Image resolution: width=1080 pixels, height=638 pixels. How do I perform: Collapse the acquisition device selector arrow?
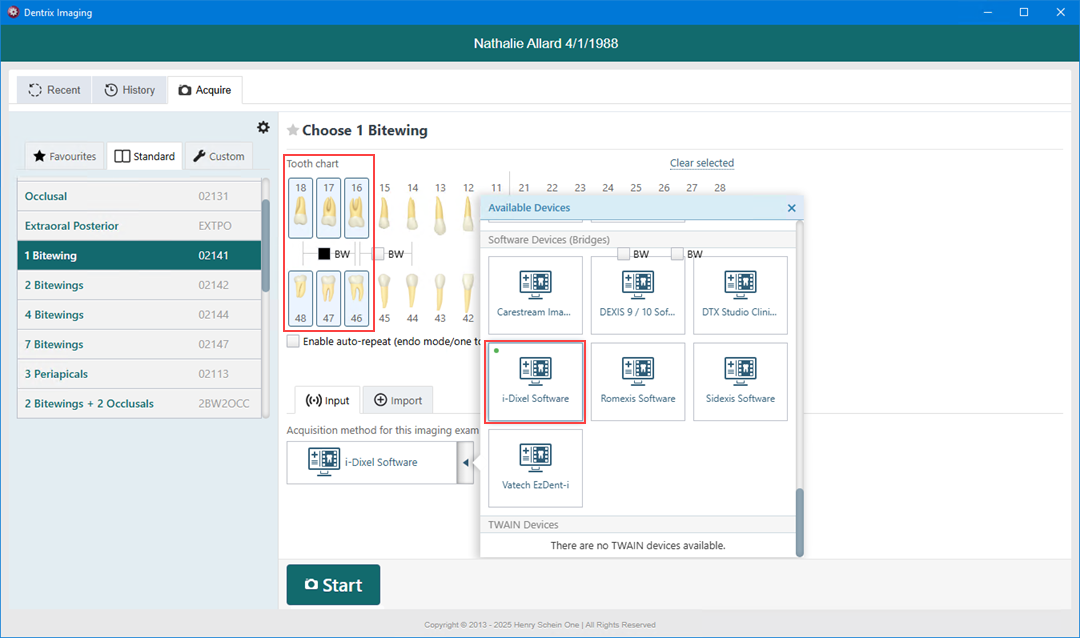pyautogui.click(x=465, y=463)
